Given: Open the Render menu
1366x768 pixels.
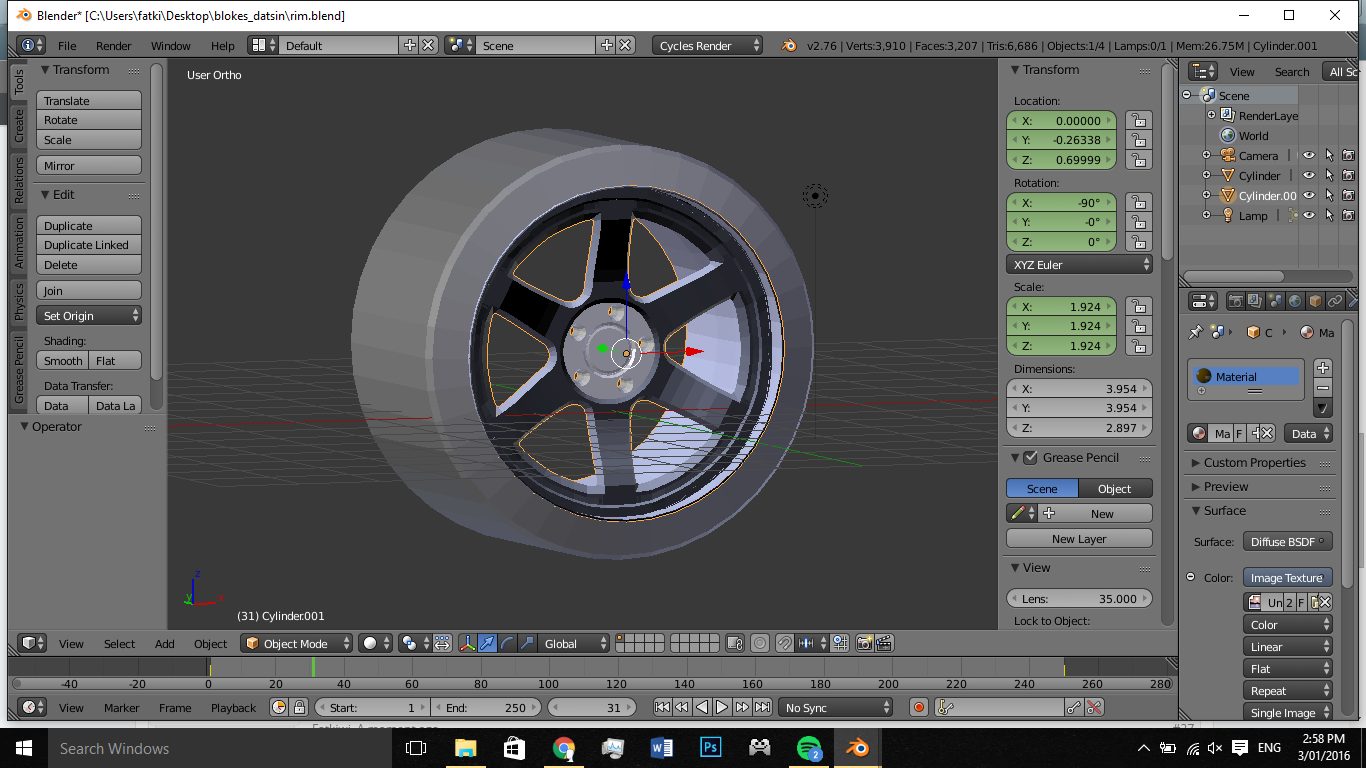Looking at the screenshot, I should [x=114, y=46].
